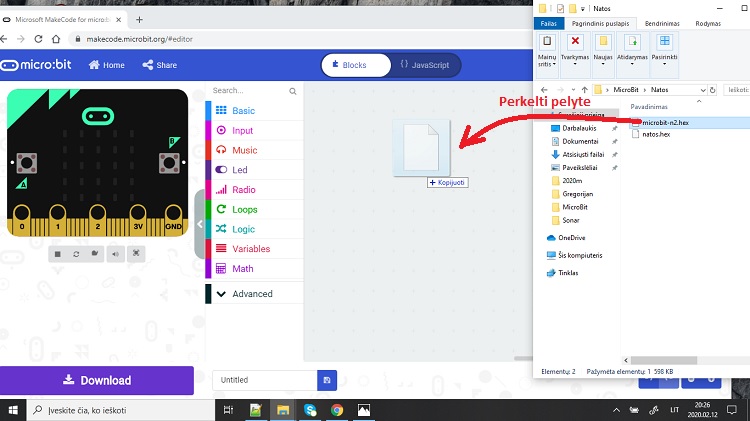Select file natos.hex

coord(656,134)
